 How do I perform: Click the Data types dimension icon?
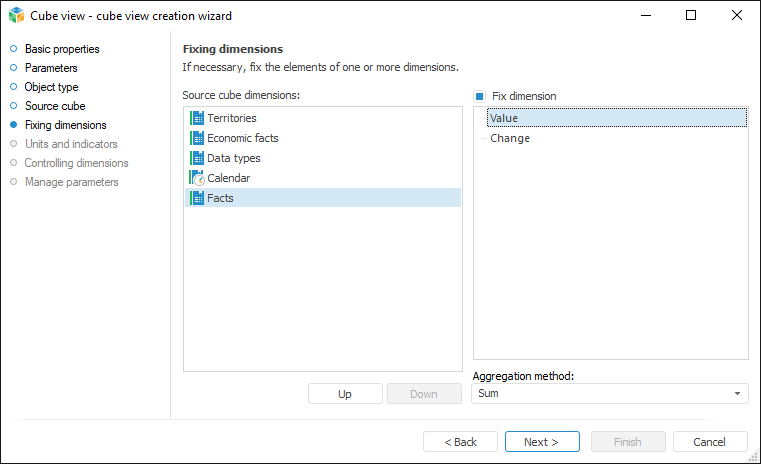point(197,158)
